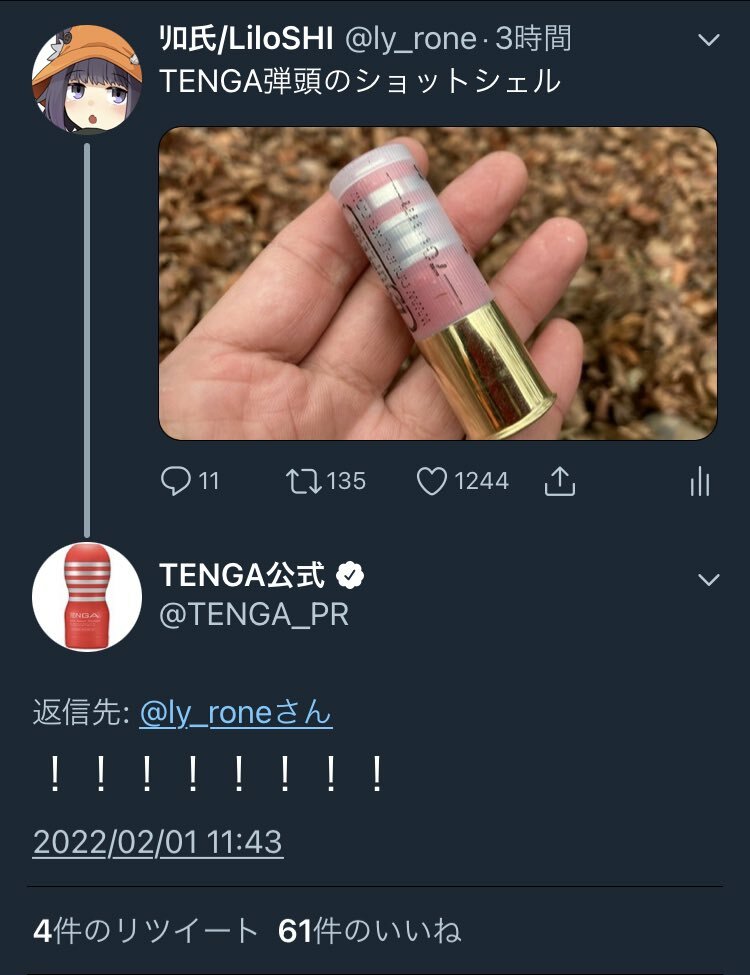Expand the LiloSHI tweet options chevron

click(x=709, y=40)
